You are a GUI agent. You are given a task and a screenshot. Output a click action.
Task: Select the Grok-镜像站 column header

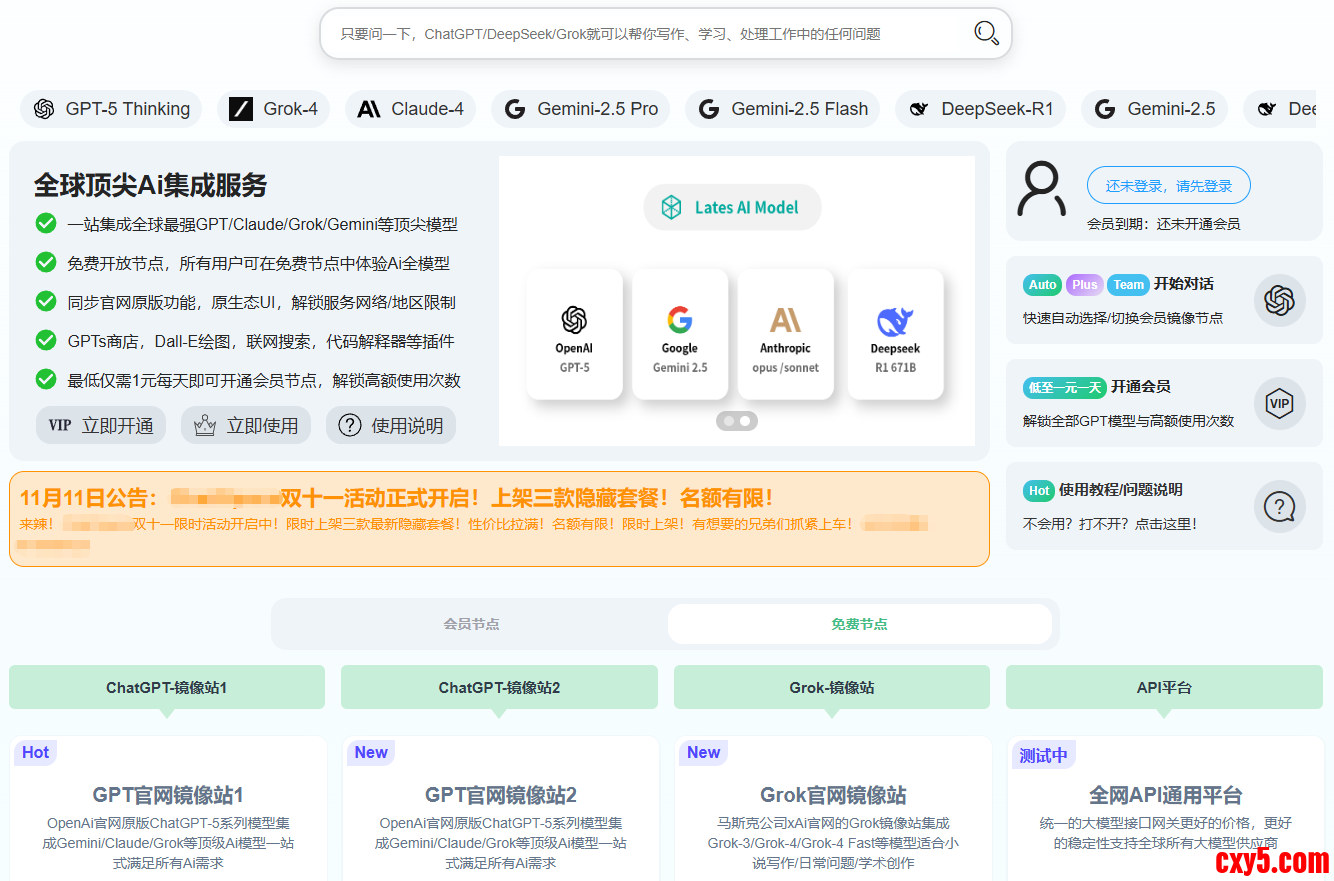pyautogui.click(x=832, y=687)
